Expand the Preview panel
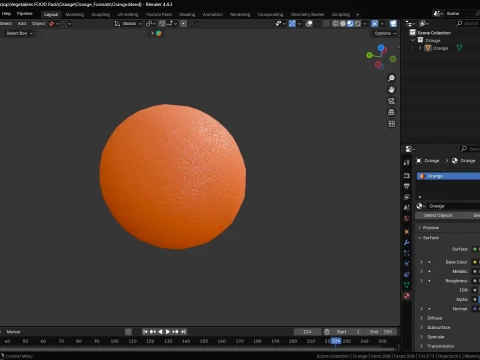 (x=419, y=228)
